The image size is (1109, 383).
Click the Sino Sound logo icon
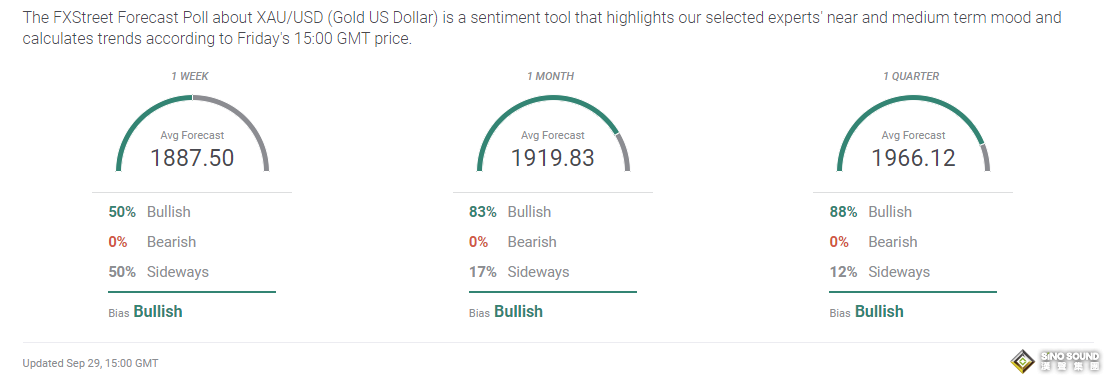1024,360
